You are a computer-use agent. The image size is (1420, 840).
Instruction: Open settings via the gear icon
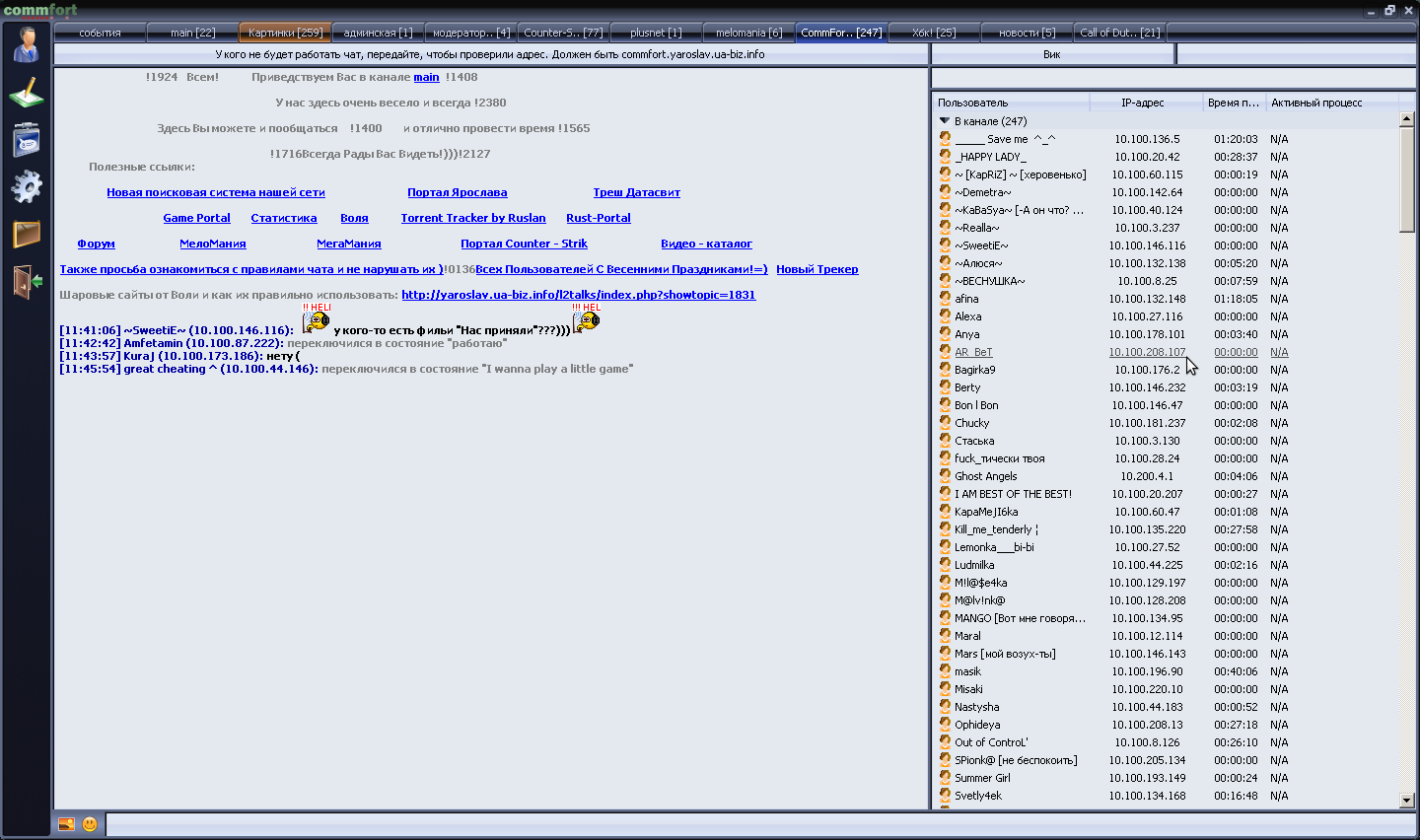click(27, 186)
